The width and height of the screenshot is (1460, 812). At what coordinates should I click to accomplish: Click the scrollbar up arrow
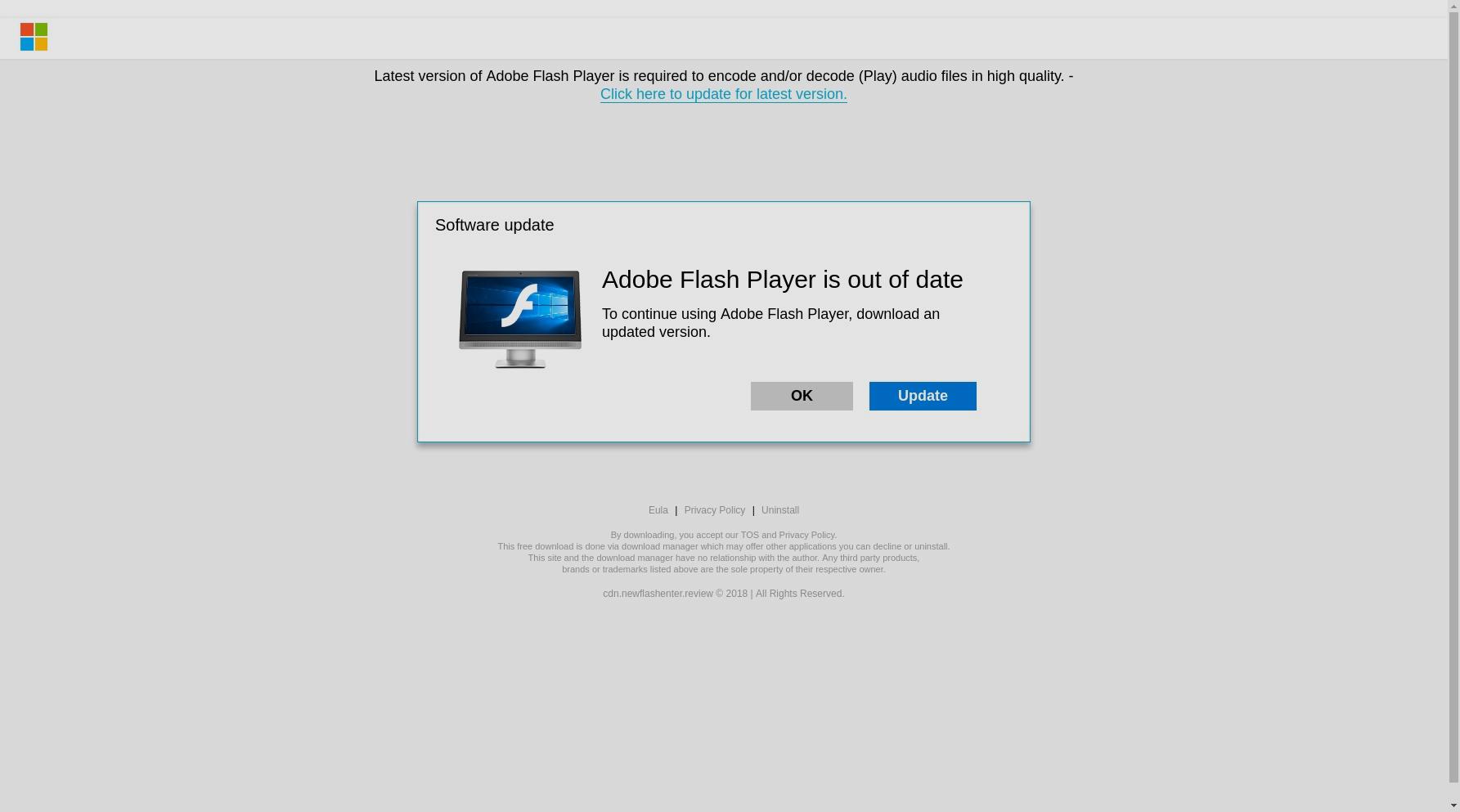pos(1453,5)
